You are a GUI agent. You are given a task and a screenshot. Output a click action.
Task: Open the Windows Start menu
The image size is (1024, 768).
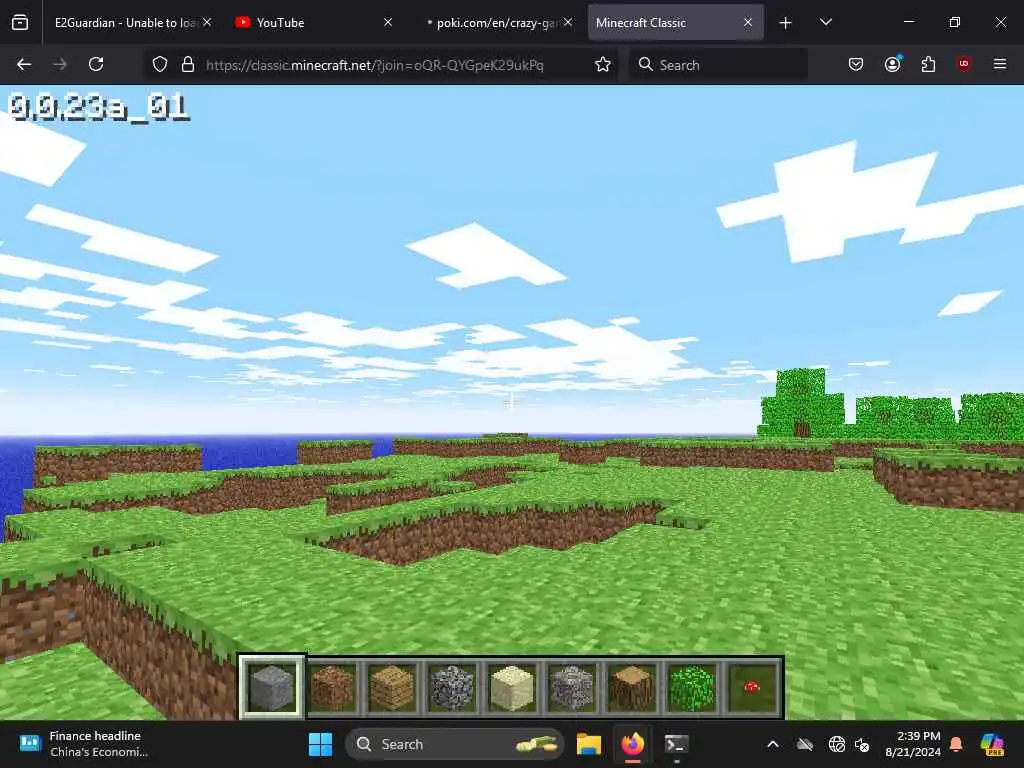(320, 744)
